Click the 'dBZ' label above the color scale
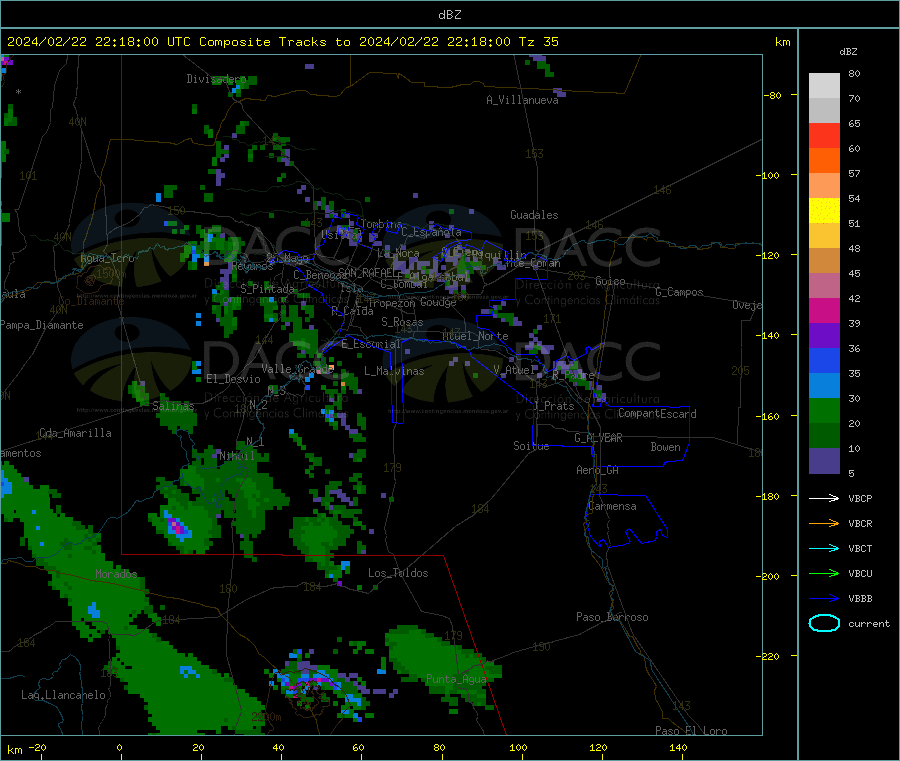Screen dimensions: 900x761 [848, 52]
